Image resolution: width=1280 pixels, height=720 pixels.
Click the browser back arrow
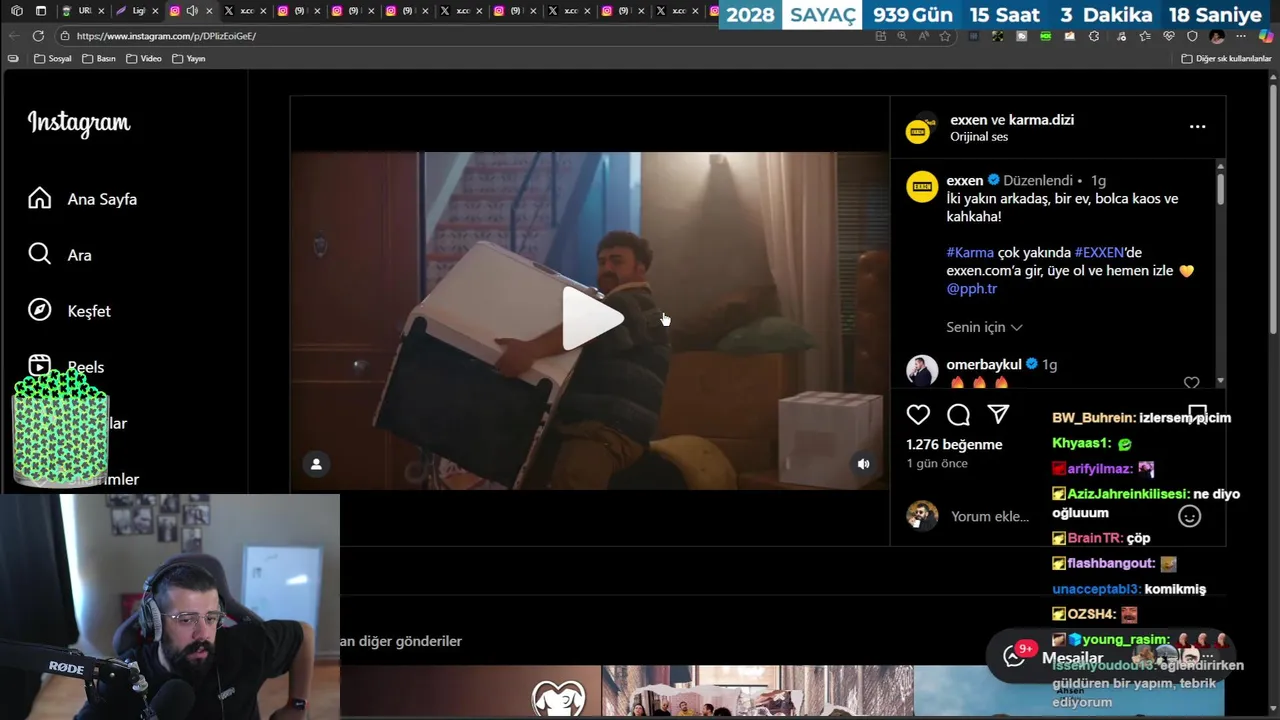pyautogui.click(x=13, y=36)
